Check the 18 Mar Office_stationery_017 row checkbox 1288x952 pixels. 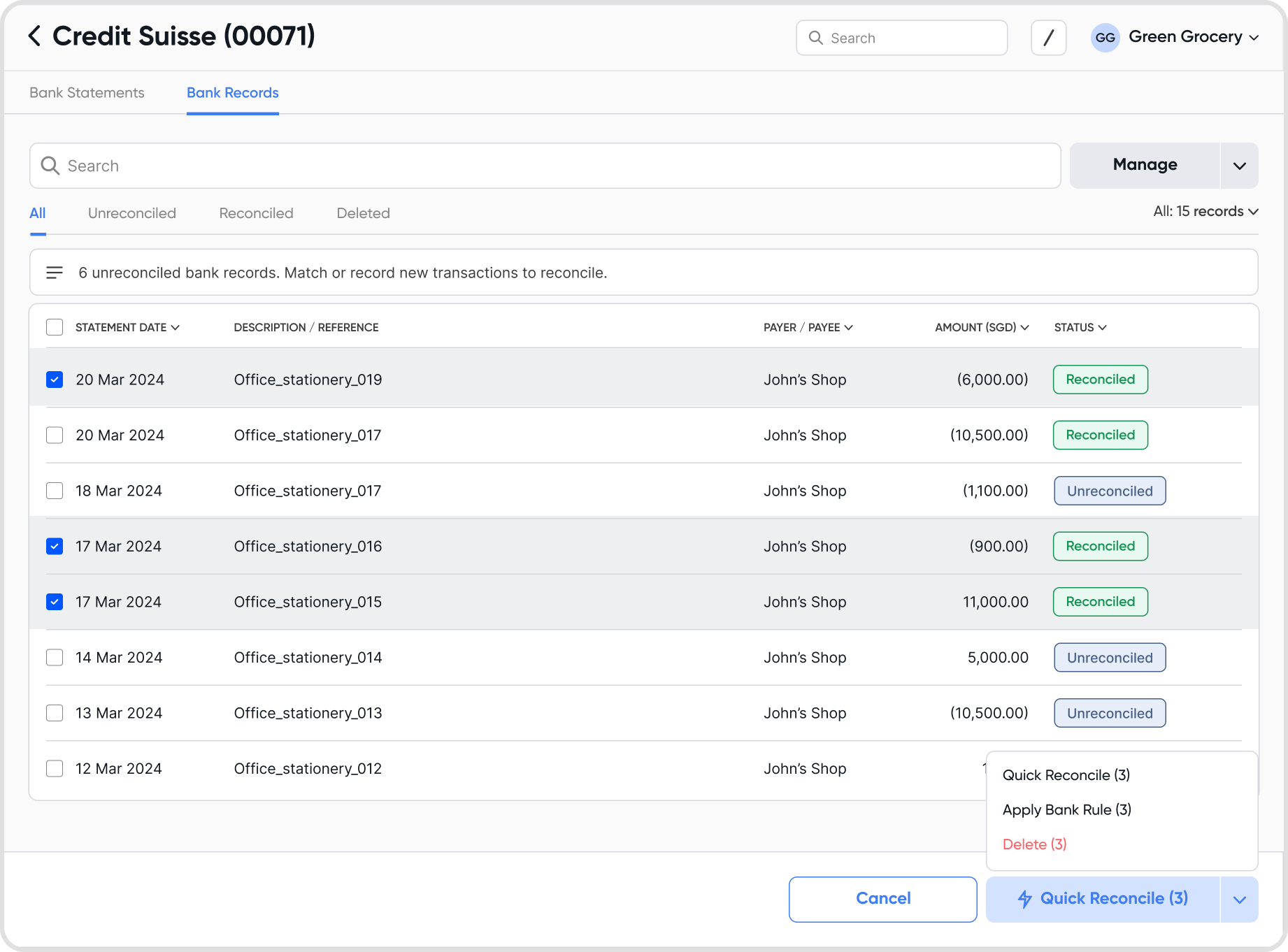point(55,491)
